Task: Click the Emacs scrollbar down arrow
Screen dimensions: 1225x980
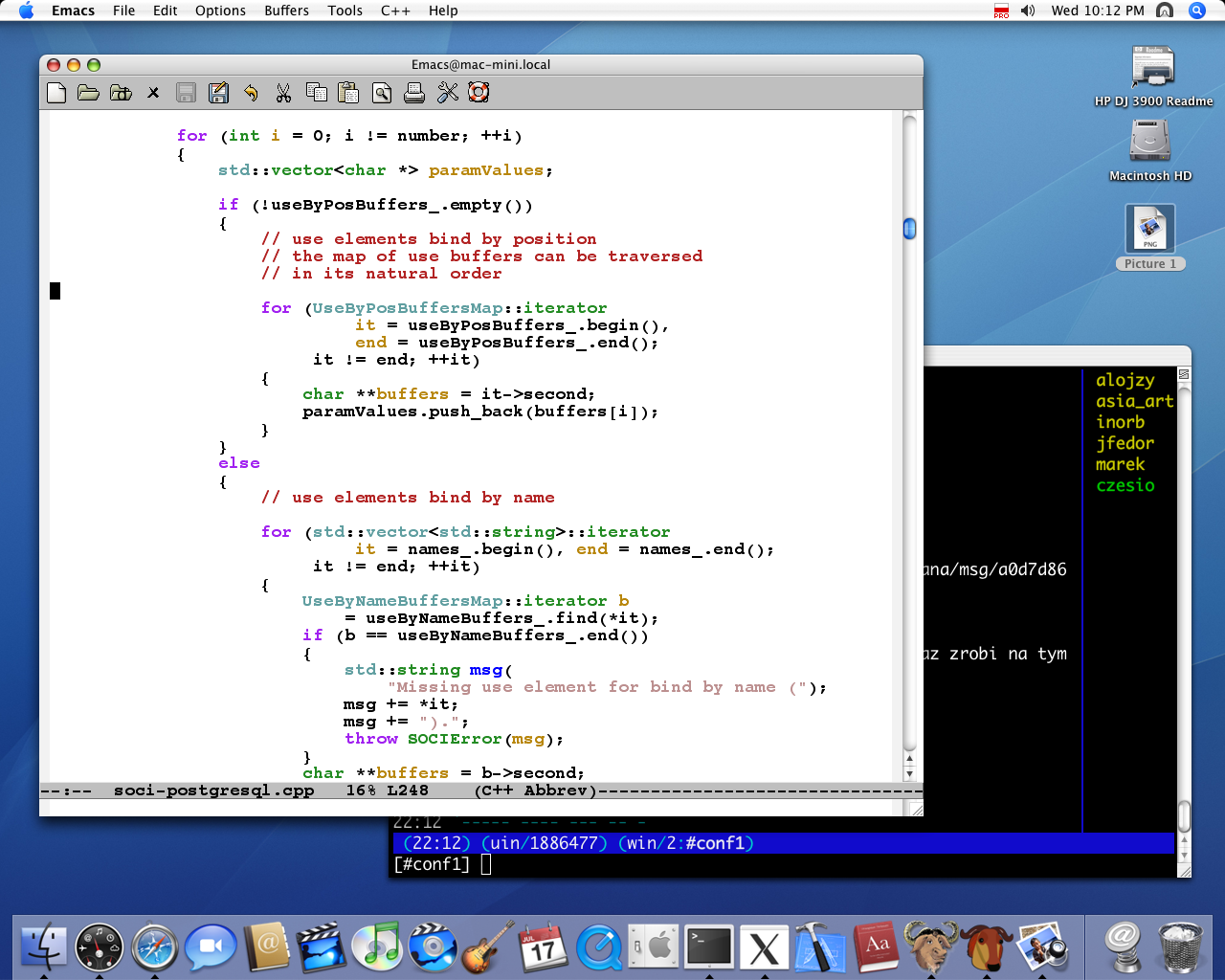Action: point(909,772)
